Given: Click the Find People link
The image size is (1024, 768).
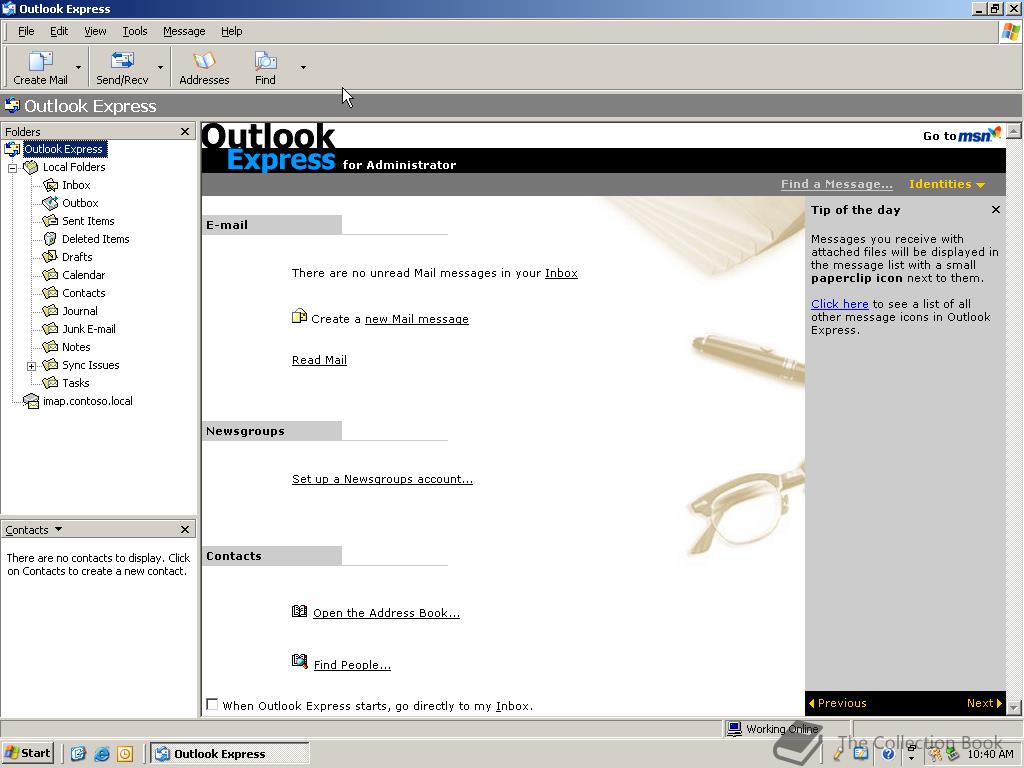Looking at the screenshot, I should point(352,665).
